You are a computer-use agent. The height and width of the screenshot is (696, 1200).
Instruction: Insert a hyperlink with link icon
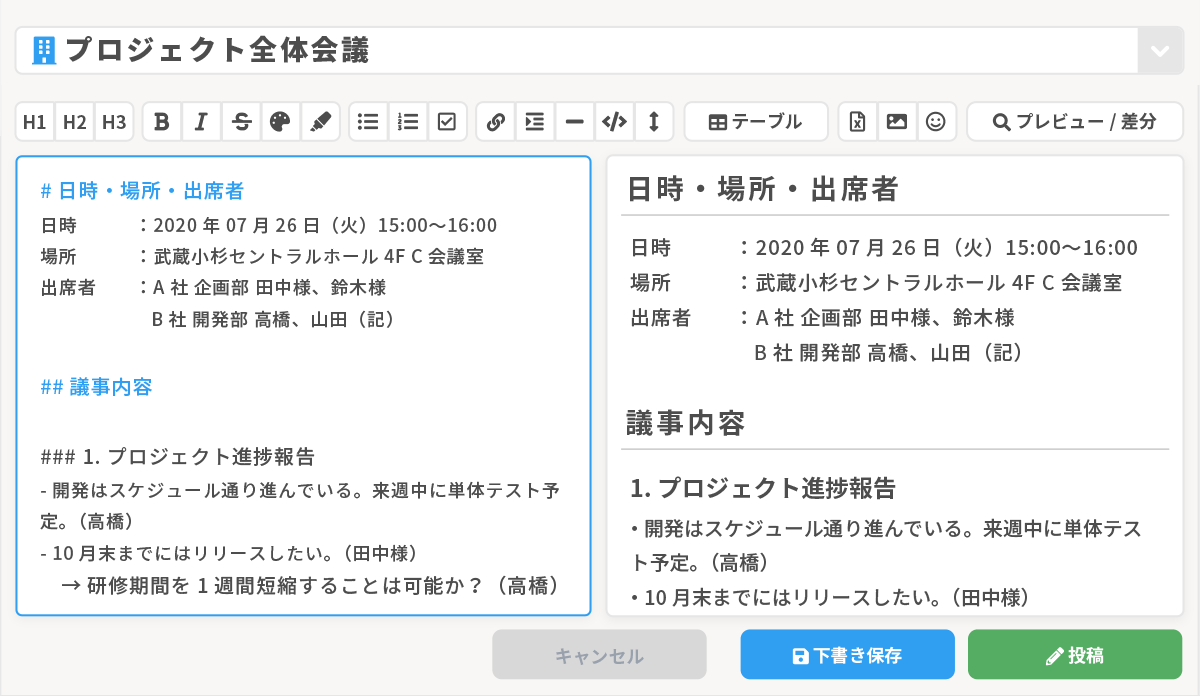495,122
